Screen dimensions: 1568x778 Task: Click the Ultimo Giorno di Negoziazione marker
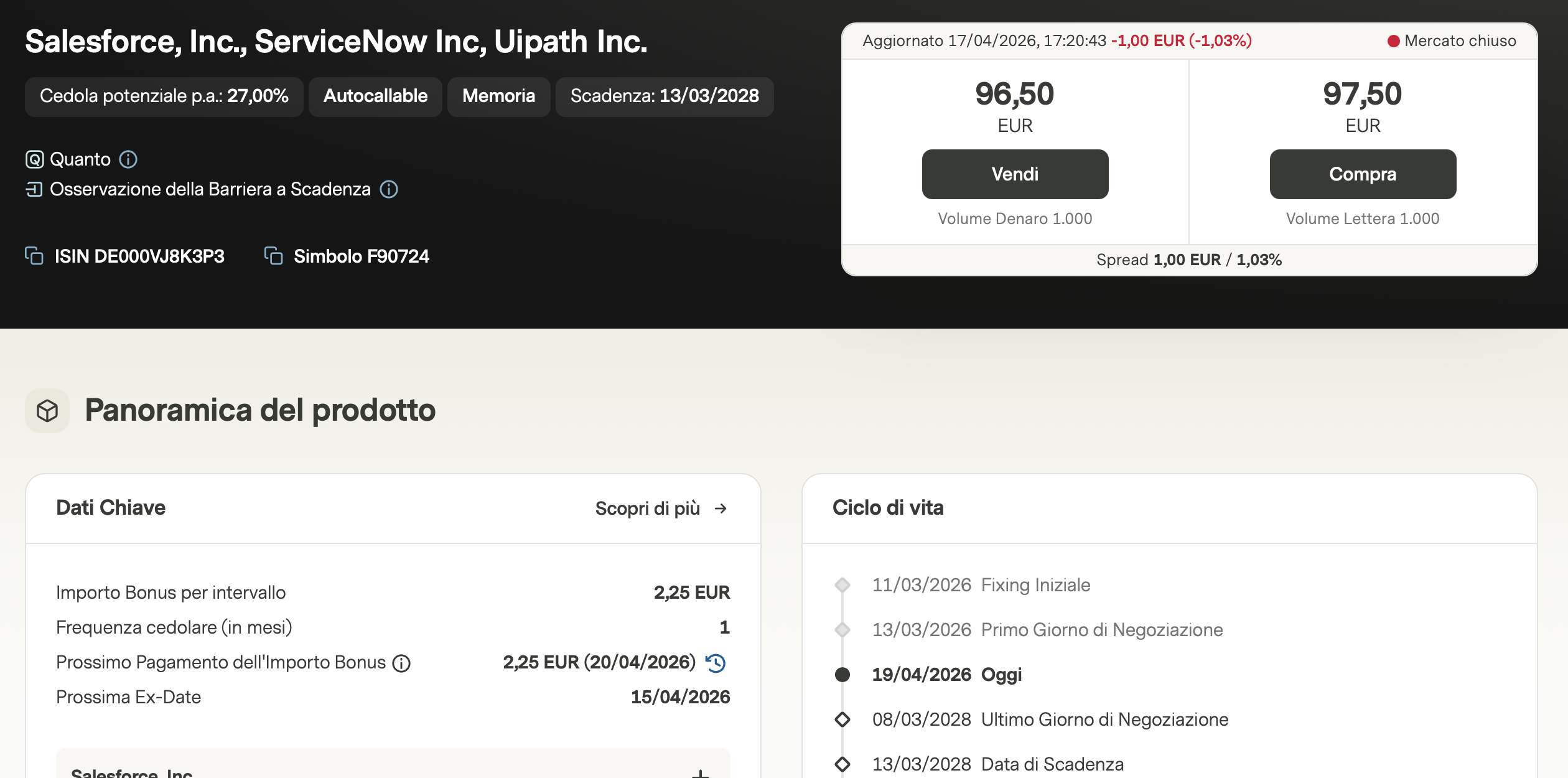842,719
